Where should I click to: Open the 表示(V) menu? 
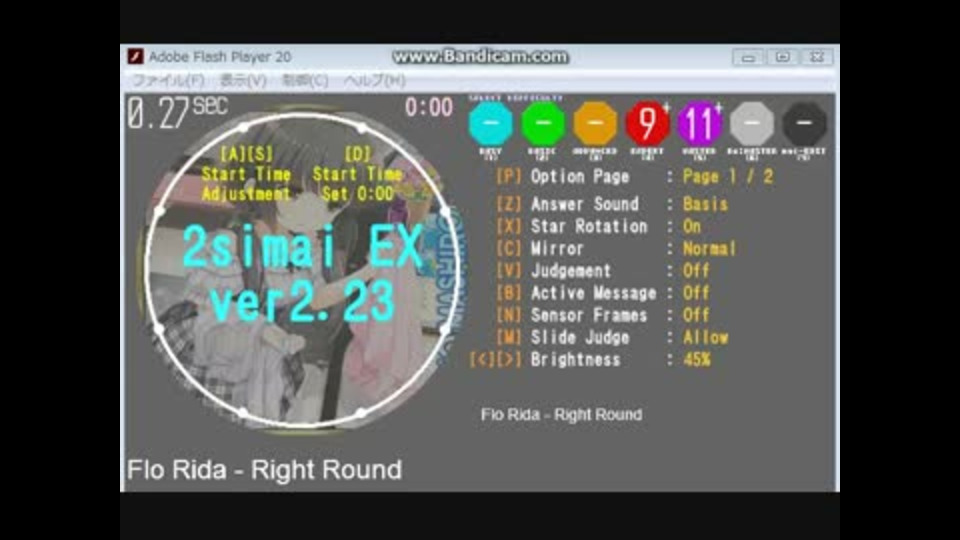243,80
